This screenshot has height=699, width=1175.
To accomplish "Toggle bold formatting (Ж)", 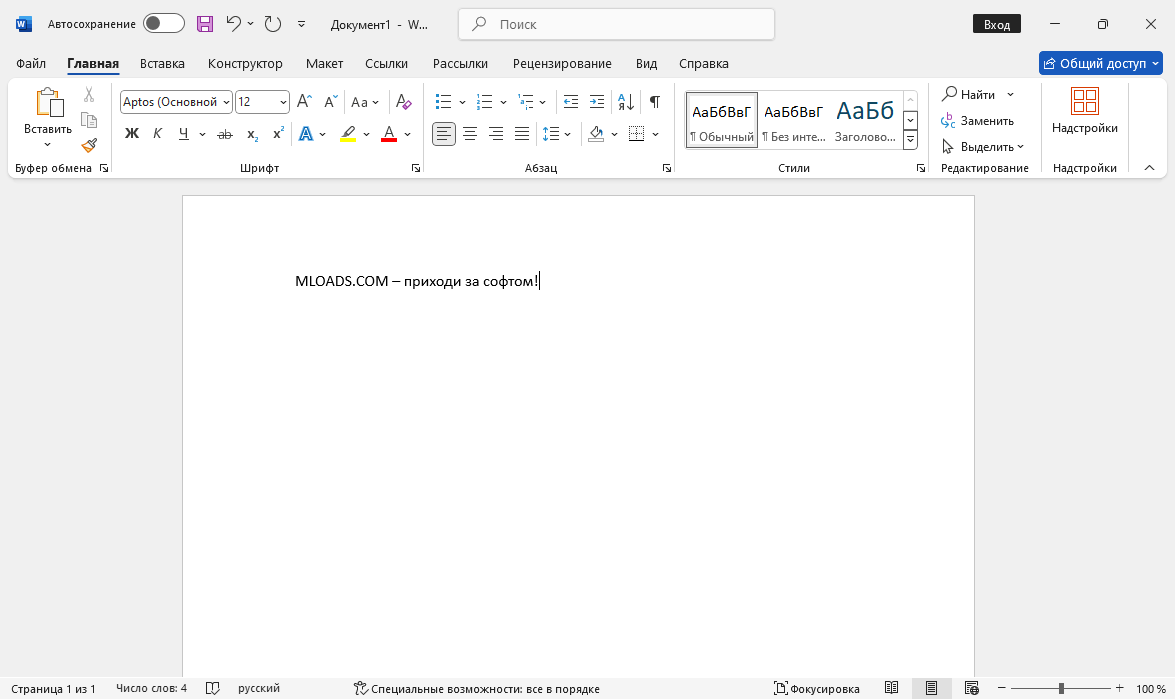I will pyautogui.click(x=132, y=134).
